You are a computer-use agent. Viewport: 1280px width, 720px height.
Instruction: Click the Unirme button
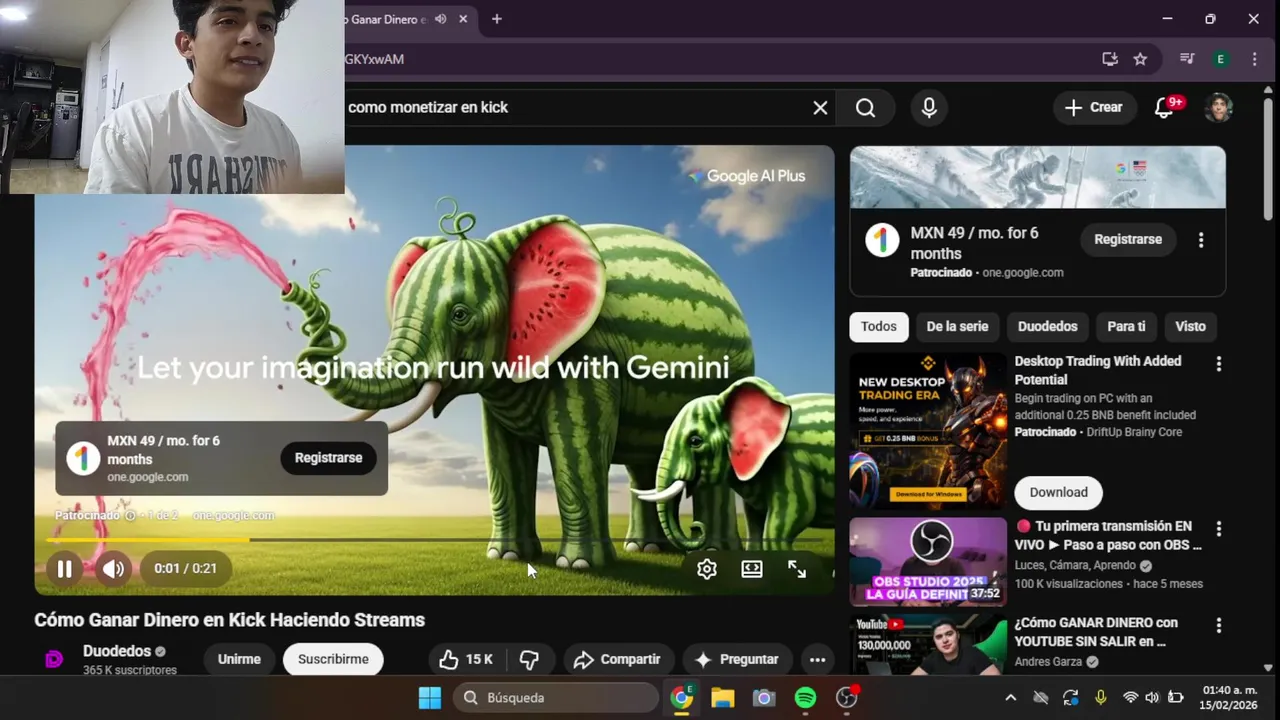239,659
